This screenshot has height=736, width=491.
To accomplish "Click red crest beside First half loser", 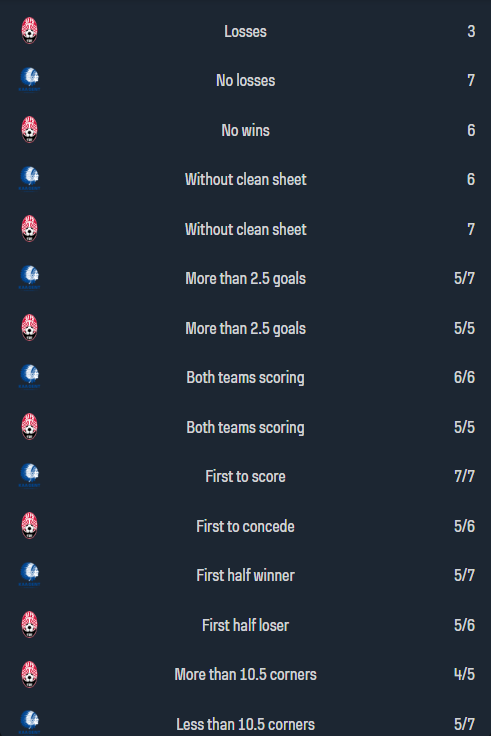I will tap(30, 625).
